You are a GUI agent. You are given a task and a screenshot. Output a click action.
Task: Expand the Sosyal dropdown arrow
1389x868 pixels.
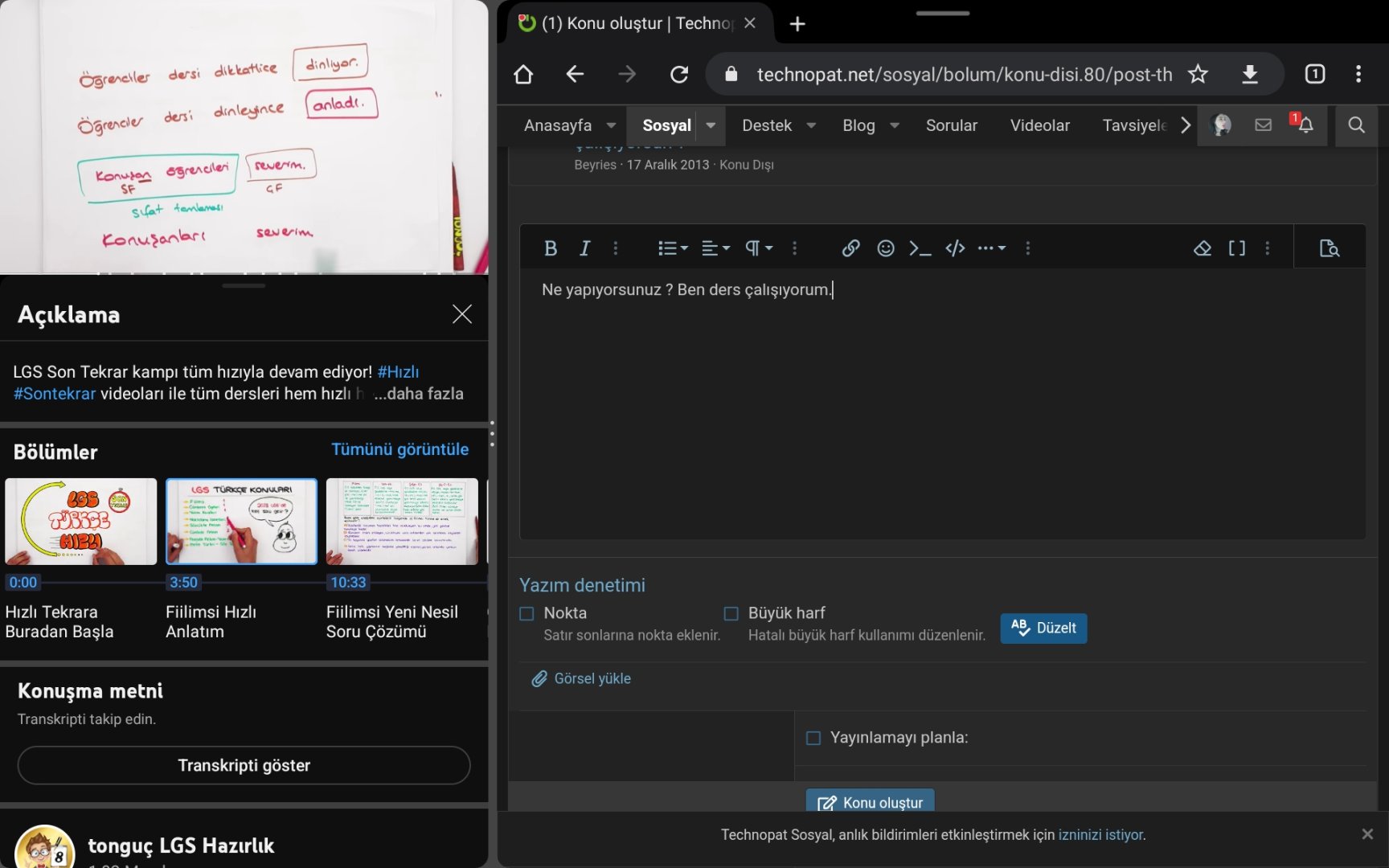711,125
